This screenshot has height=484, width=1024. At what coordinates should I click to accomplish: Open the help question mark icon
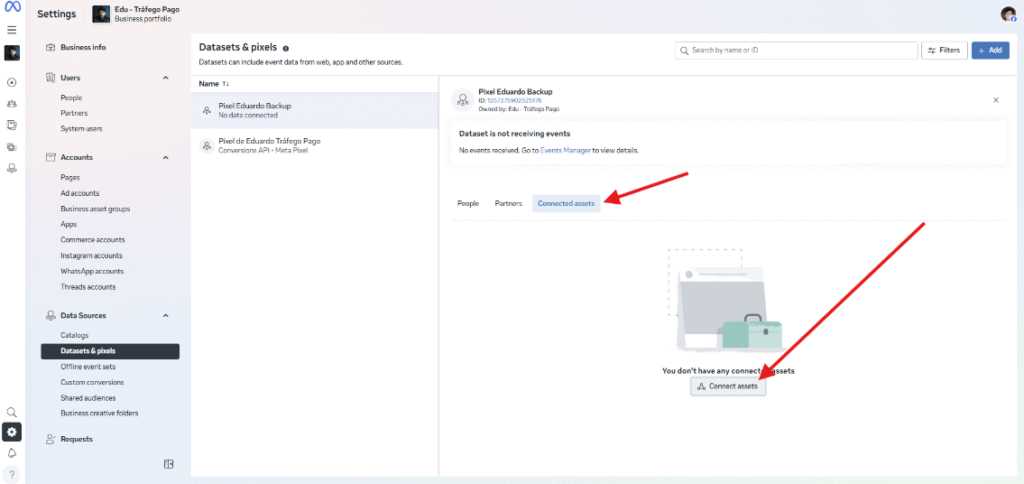click(x=12, y=474)
